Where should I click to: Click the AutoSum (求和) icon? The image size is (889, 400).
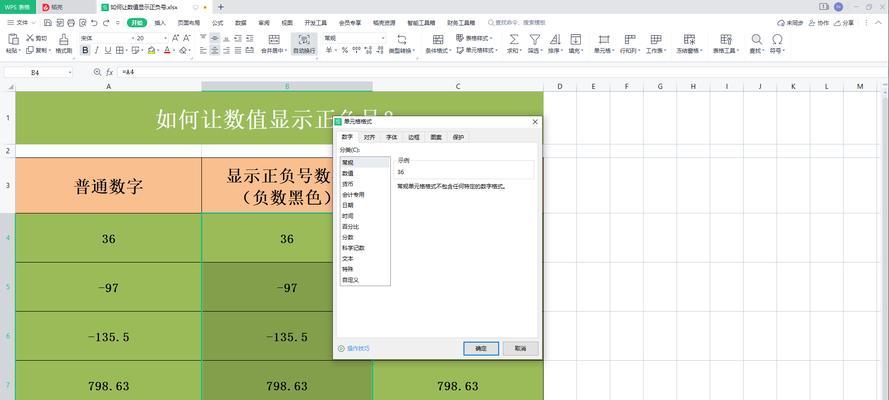click(513, 40)
